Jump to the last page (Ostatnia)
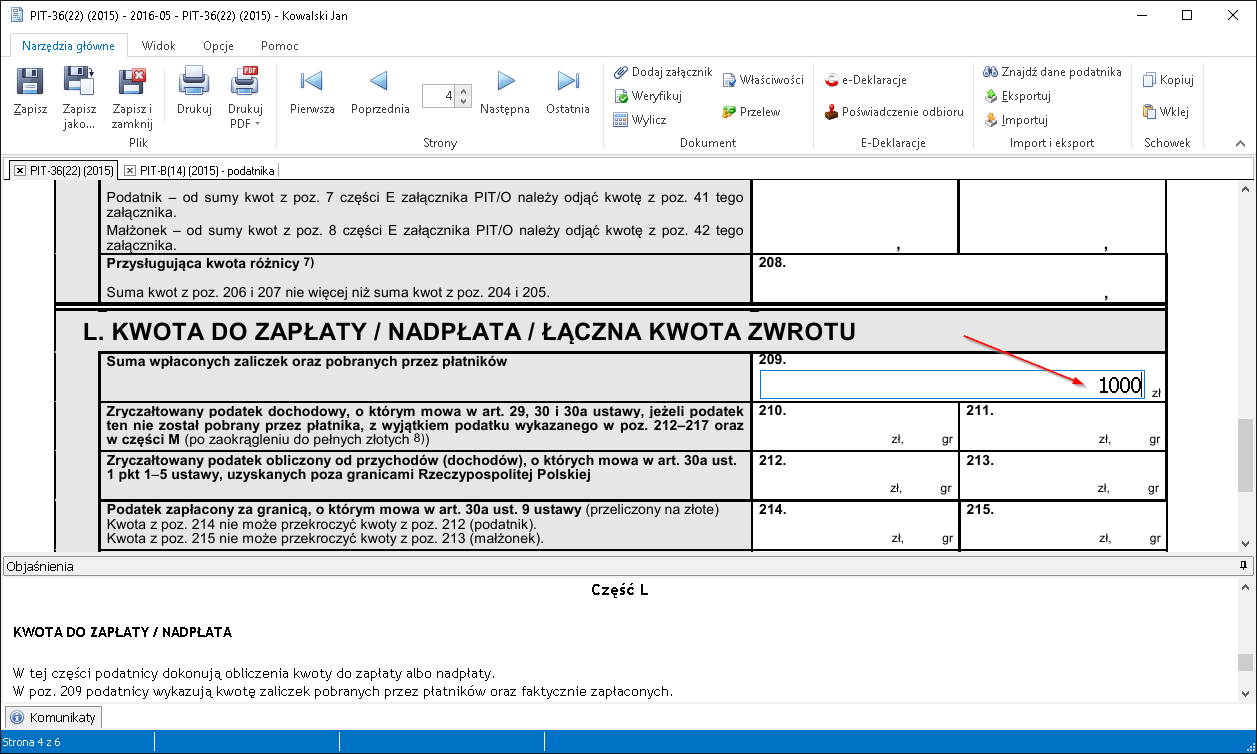1257x754 pixels. click(568, 82)
